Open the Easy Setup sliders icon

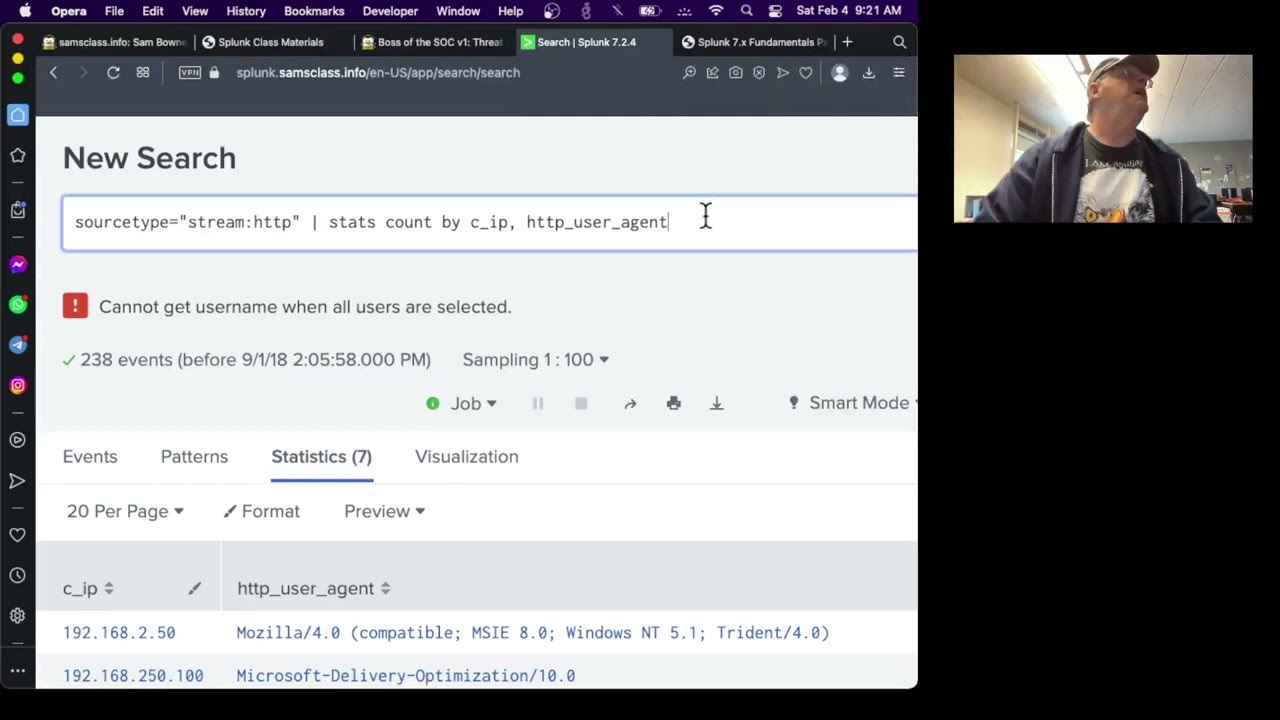pos(899,72)
